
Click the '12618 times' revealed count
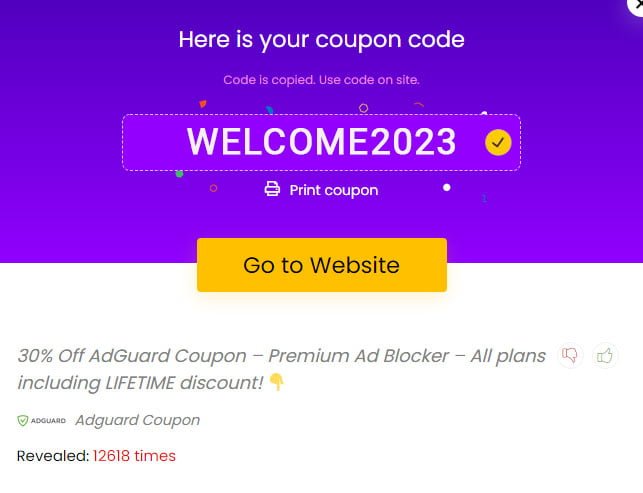[134, 456]
